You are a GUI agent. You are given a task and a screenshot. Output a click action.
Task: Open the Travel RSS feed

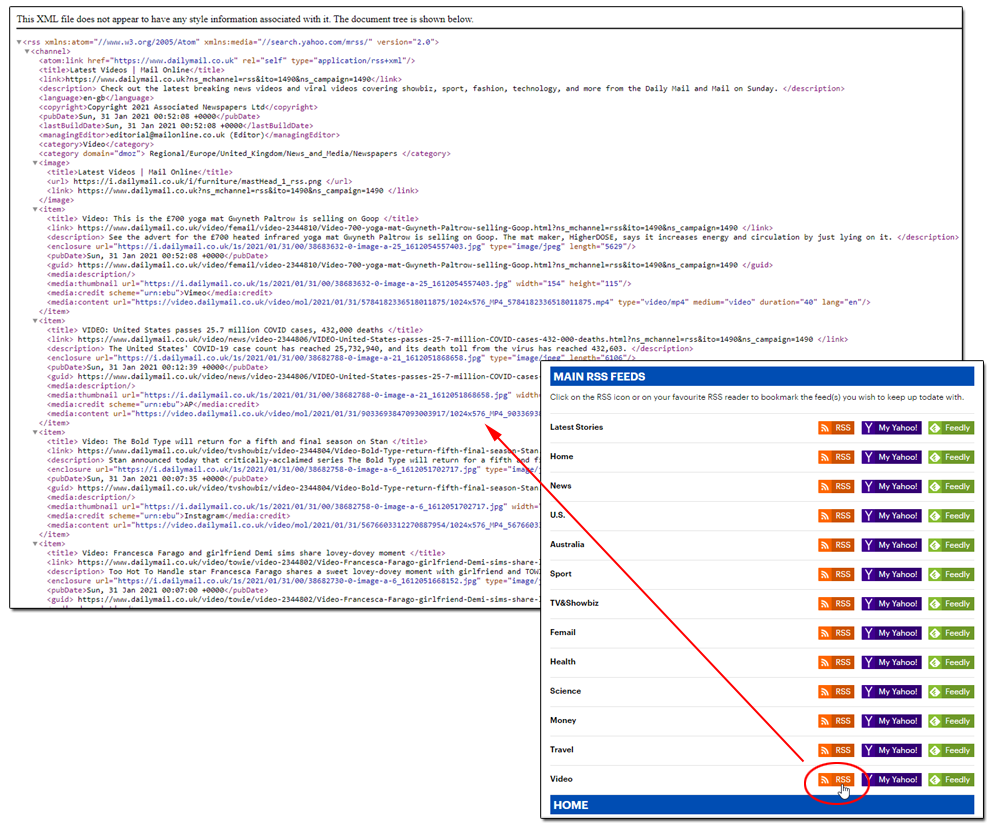[x=835, y=751]
